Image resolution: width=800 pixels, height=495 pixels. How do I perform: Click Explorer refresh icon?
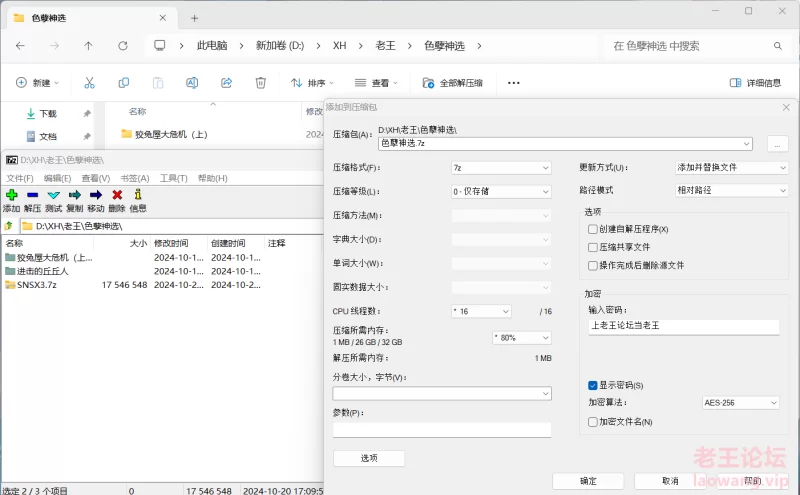[123, 46]
